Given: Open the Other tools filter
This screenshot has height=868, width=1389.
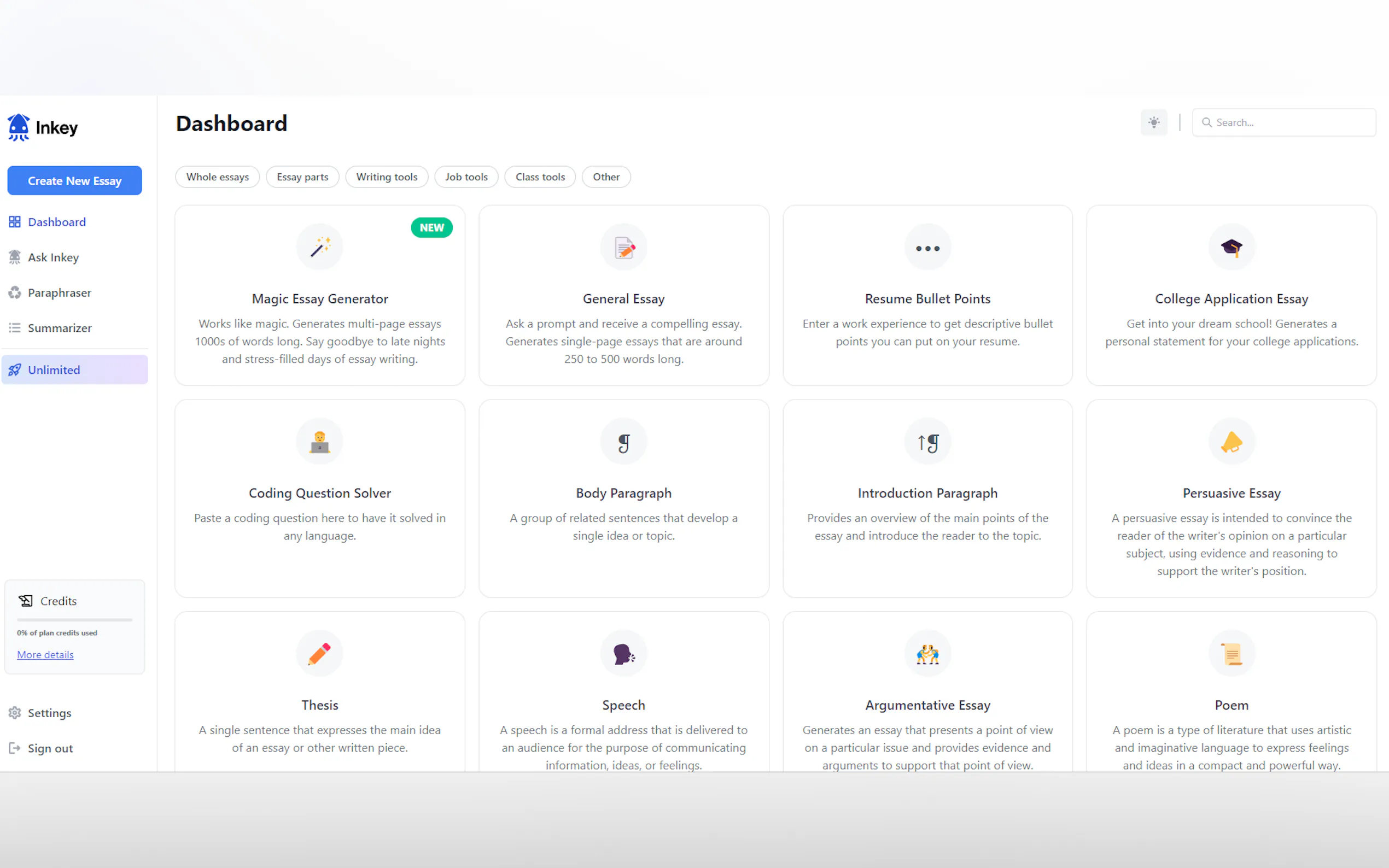Looking at the screenshot, I should (606, 177).
